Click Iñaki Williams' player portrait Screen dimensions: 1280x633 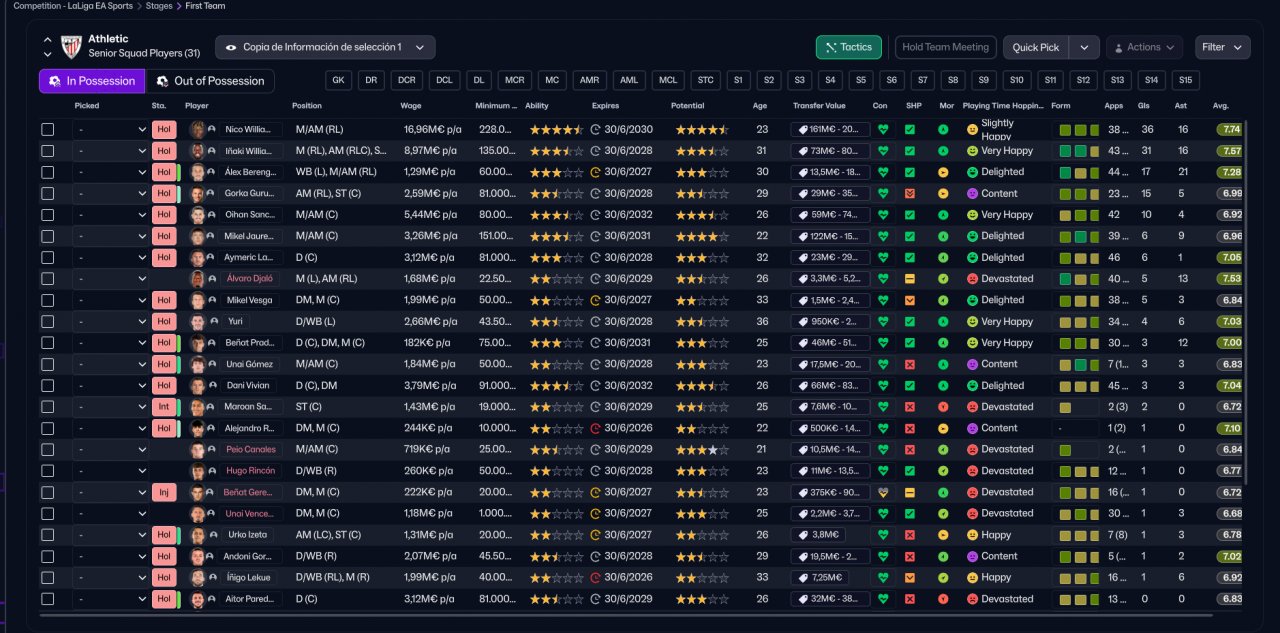click(197, 151)
